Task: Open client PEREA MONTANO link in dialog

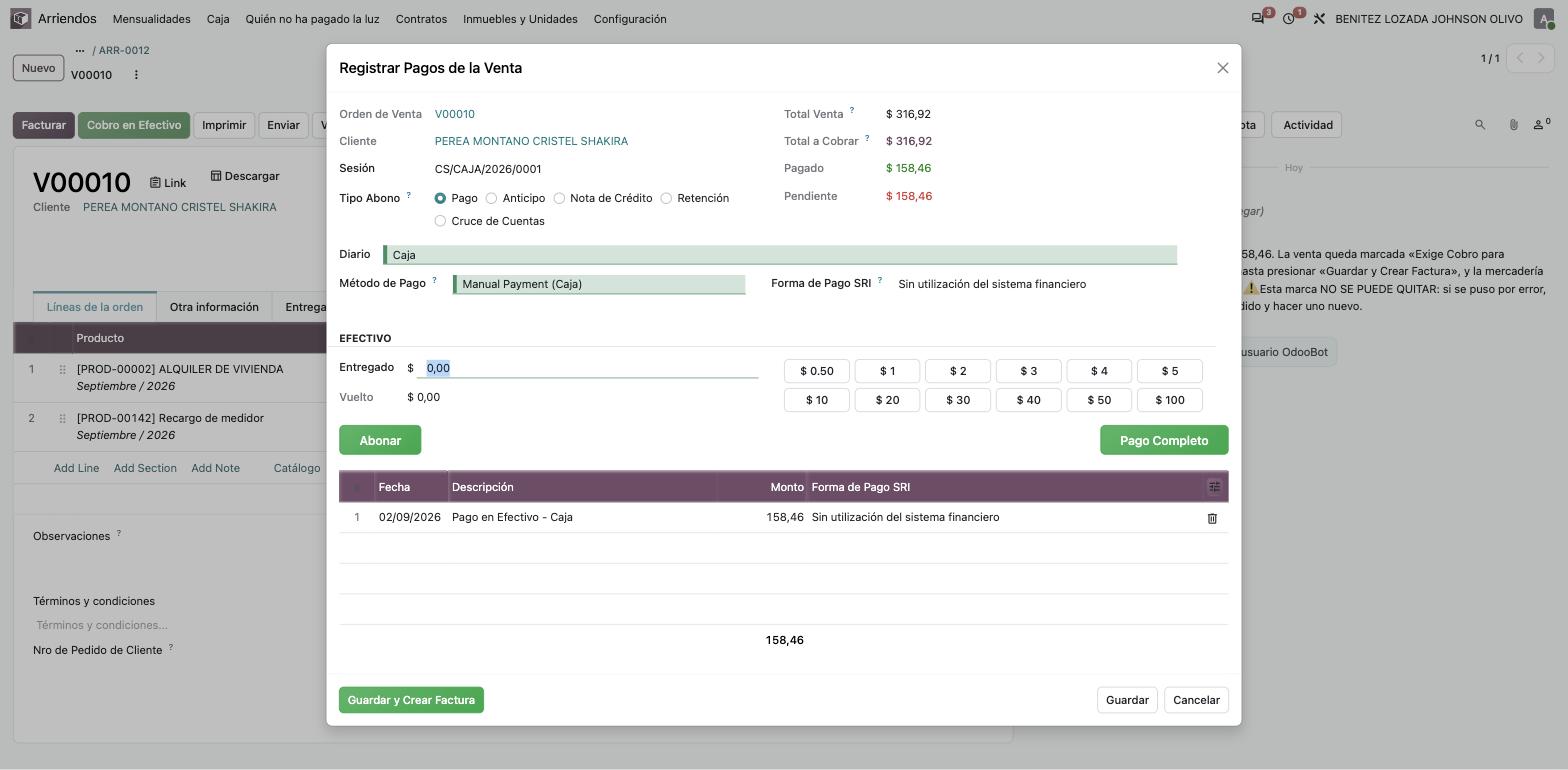Action: (531, 141)
